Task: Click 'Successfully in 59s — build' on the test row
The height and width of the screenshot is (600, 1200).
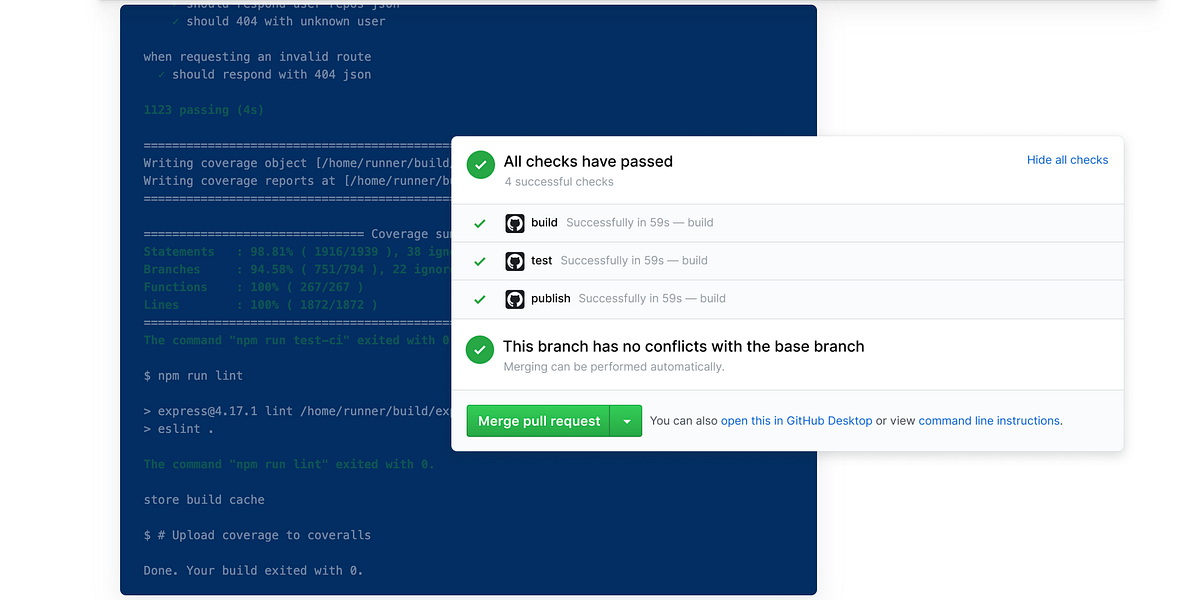Action: point(634,261)
